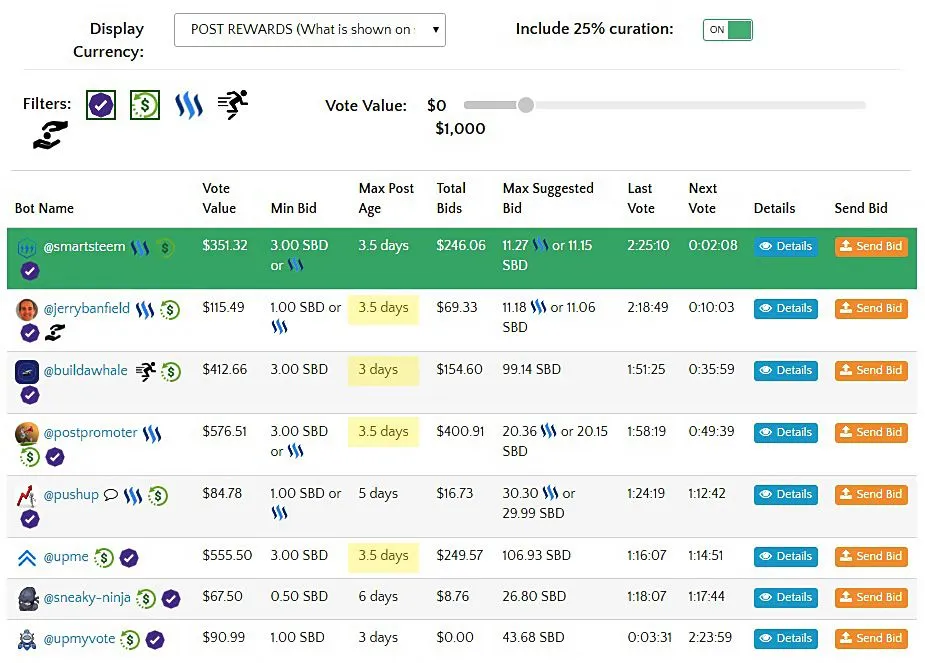The width and height of the screenshot is (925, 663).
Task: Send Bid to @upme
Action: [x=871, y=556]
